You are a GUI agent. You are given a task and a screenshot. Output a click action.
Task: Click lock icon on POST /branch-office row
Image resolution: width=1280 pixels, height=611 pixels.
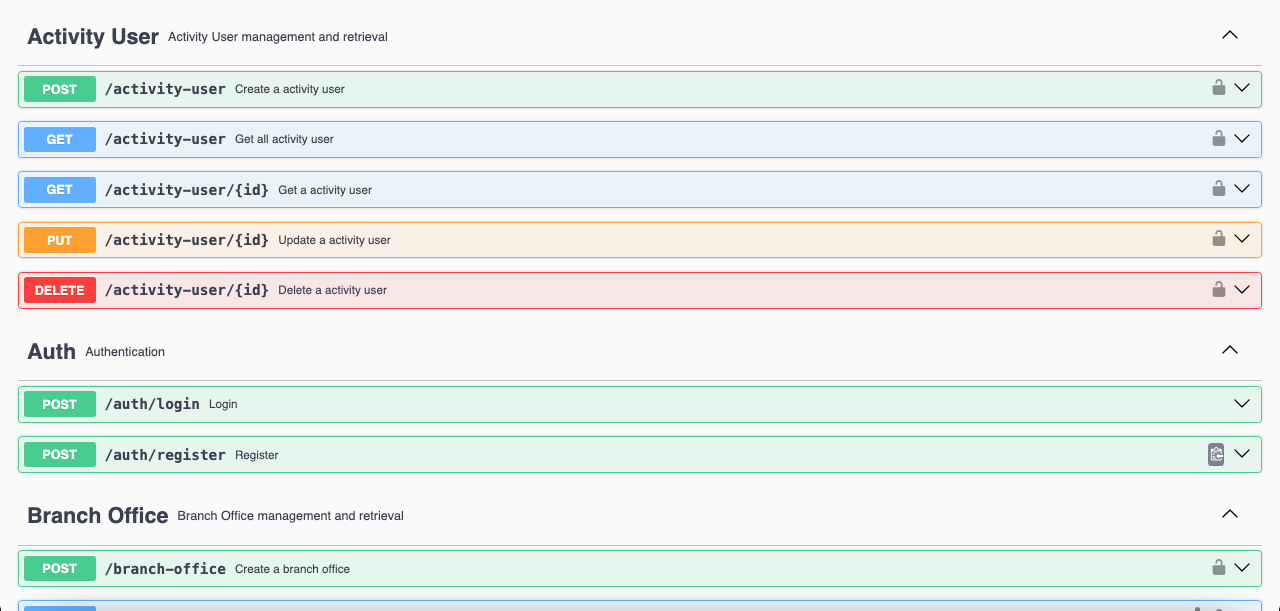(1218, 568)
